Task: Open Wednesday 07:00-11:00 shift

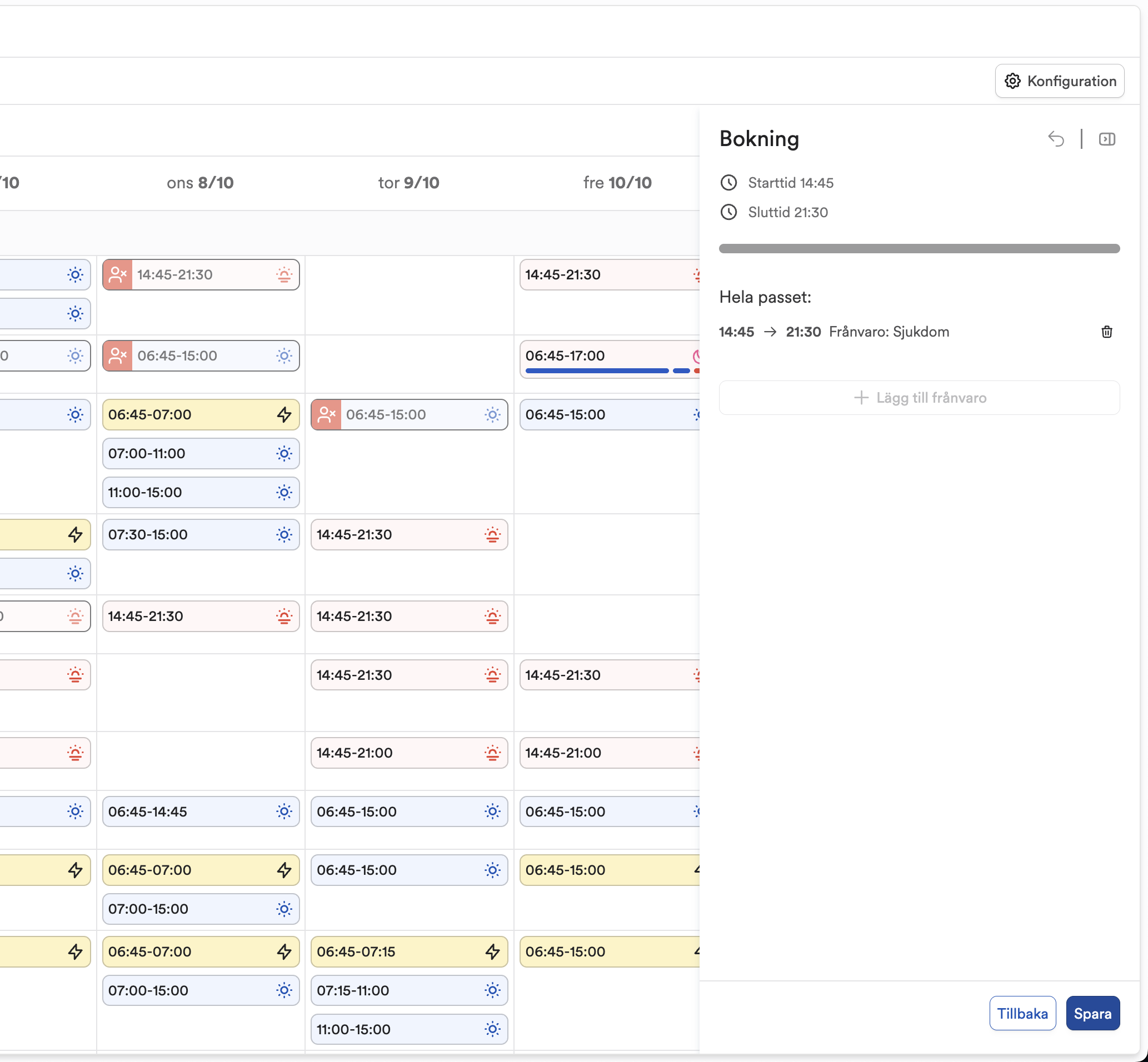Action: 201,453
